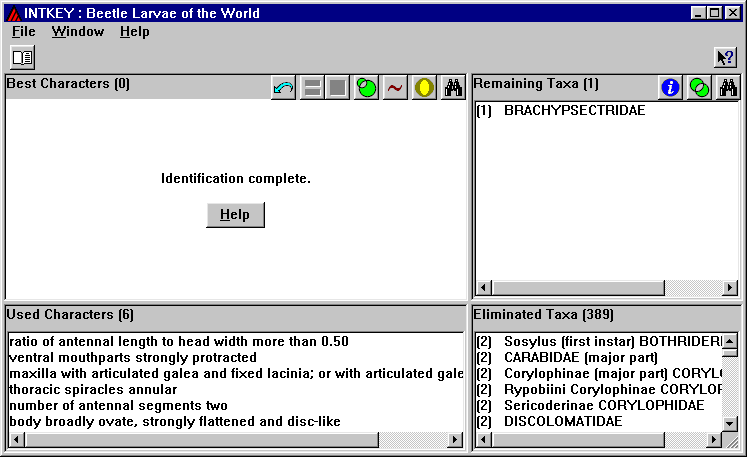Select 'thoracic spiracles annular' used character
This screenshot has width=747, height=457.
pos(93,389)
